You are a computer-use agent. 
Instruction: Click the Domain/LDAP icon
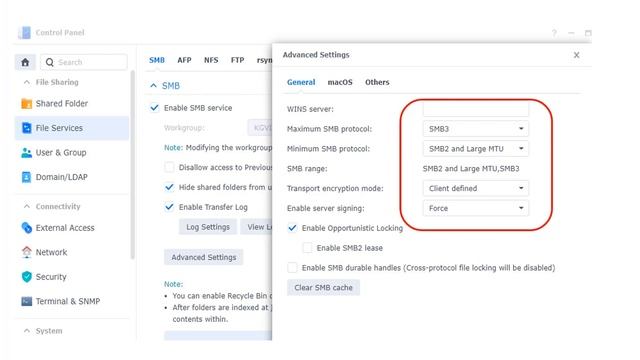(x=27, y=177)
